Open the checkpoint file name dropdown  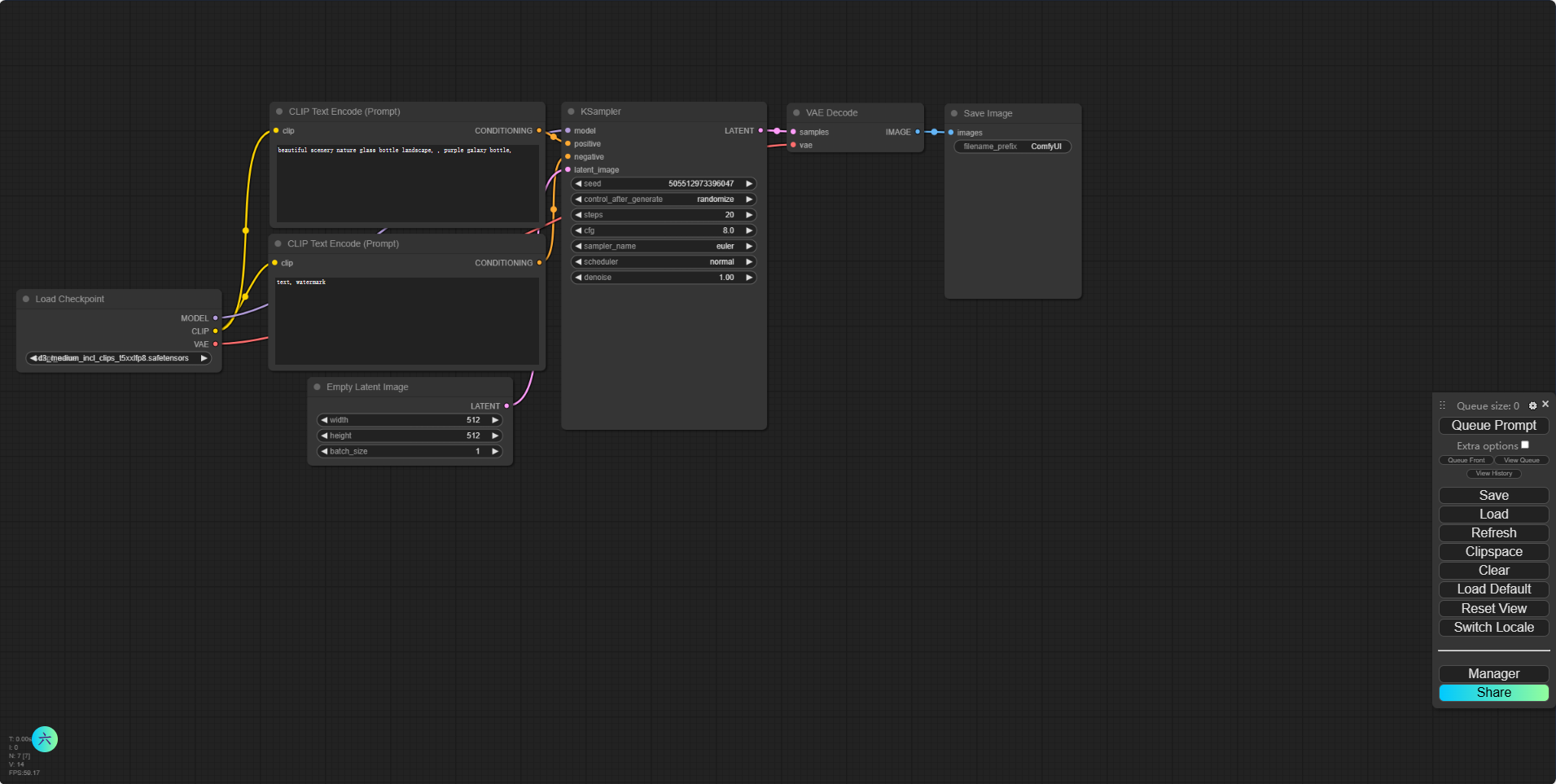click(119, 358)
